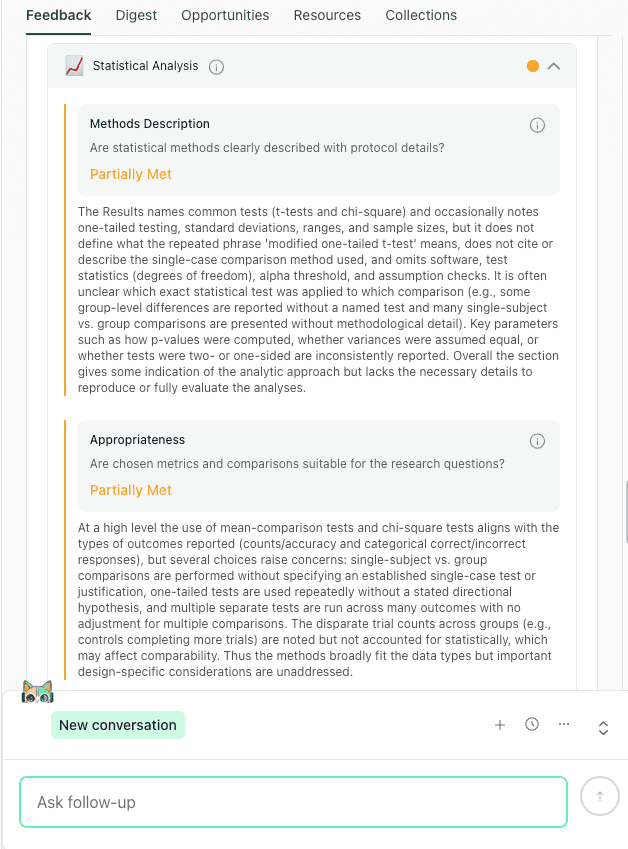Image resolution: width=628 pixels, height=849 pixels.
Task: Switch to the Digest tab
Action: [x=136, y=16]
